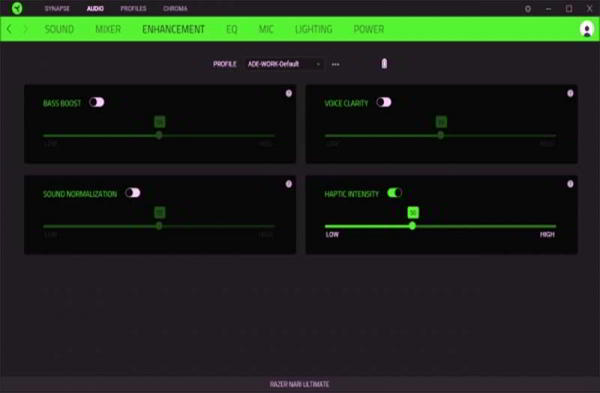Open the CHROMA top menu
600x393 pixels.
pos(175,8)
